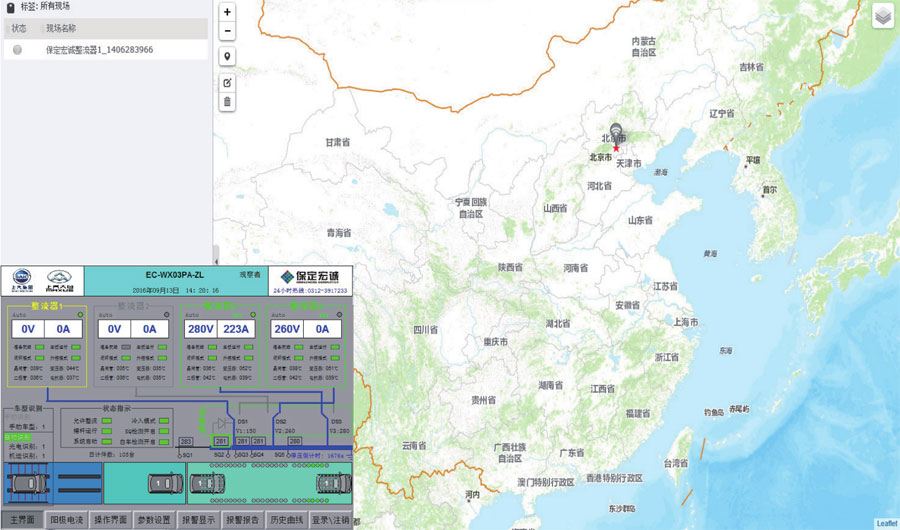Click the edit layers icon
The width and height of the screenshot is (900, 530).
227,82
